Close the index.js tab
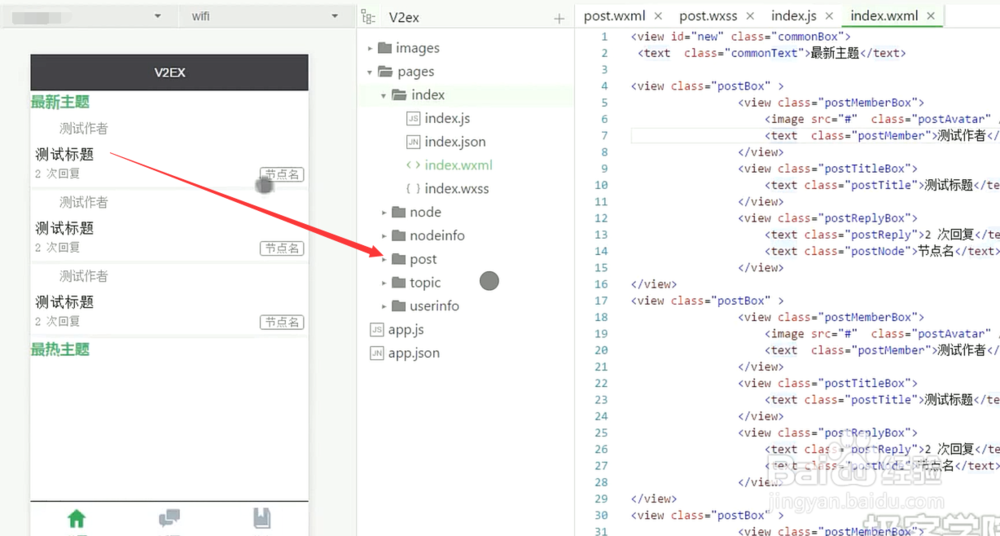The image size is (1000, 536). (829, 16)
